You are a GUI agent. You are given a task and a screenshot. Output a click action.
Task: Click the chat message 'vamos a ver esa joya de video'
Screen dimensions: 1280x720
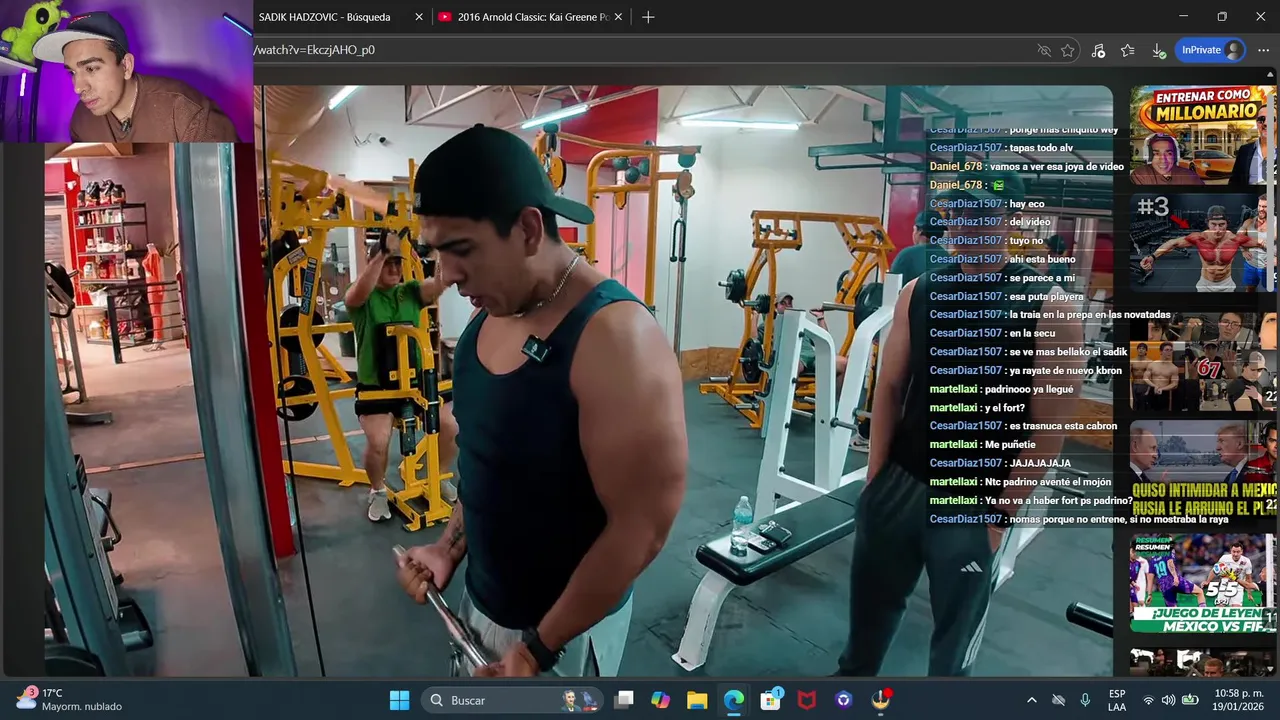[1057, 166]
